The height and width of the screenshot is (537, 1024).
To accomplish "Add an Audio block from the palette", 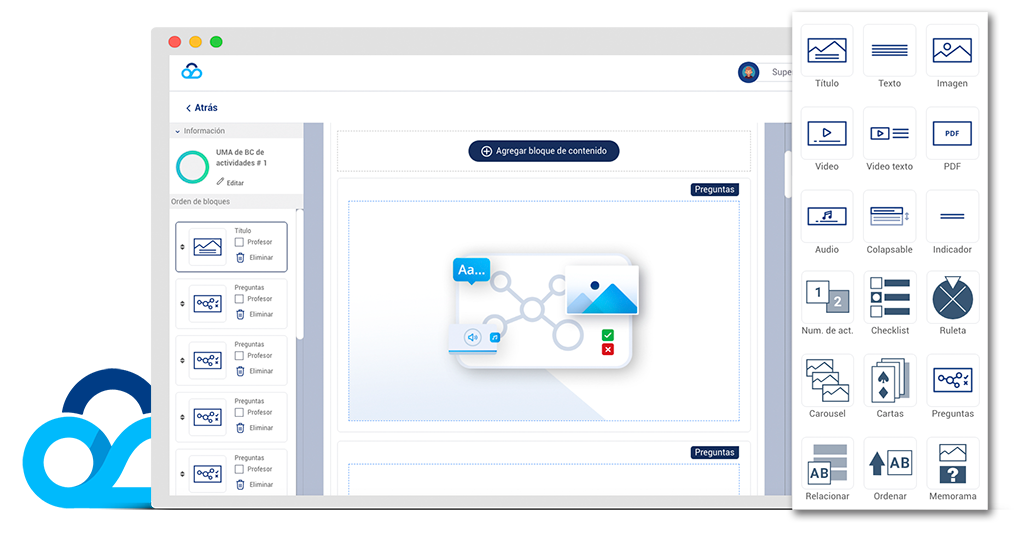I will (x=826, y=216).
